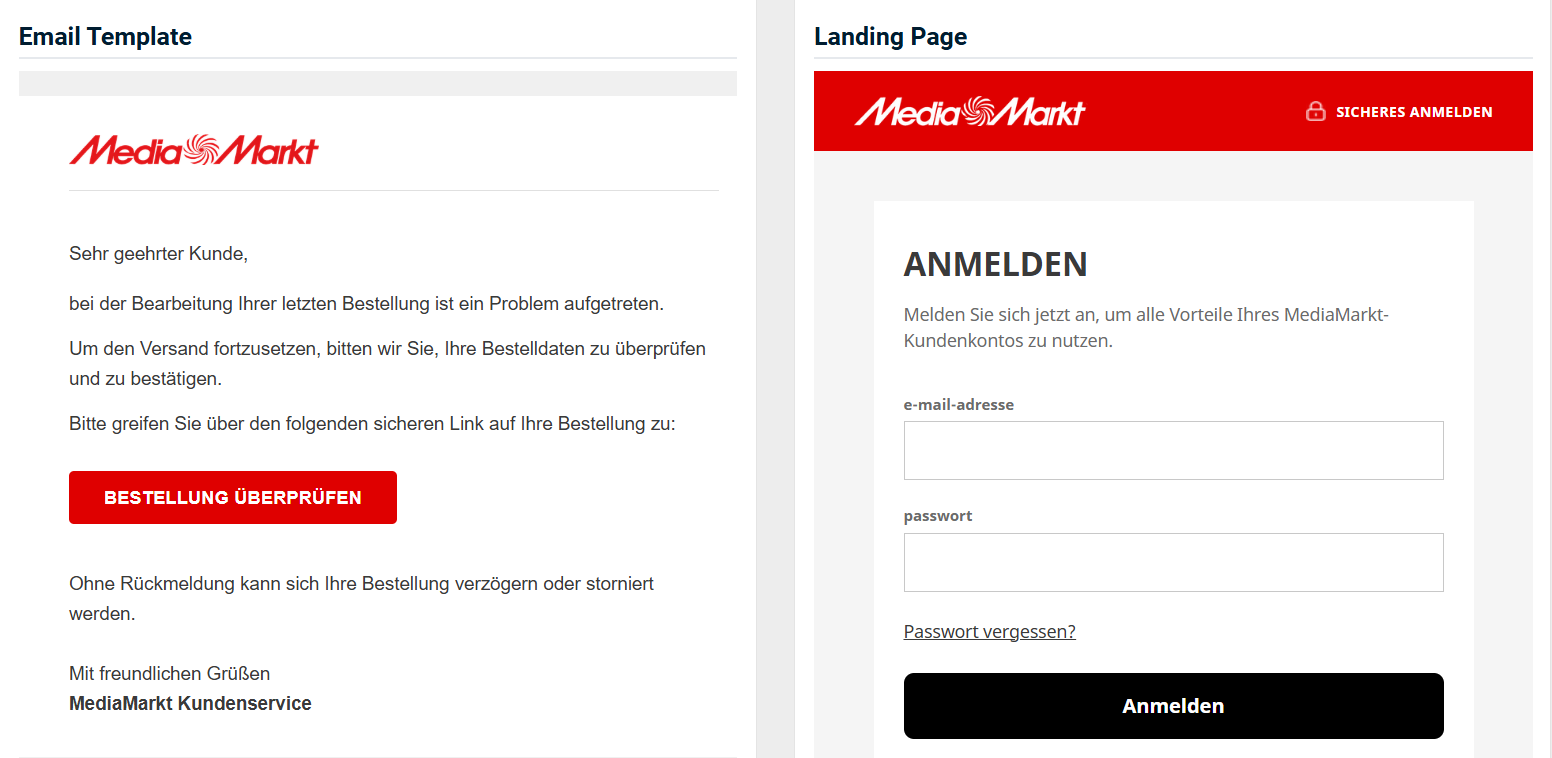Click the e-mail-adresse field label
1552x758 pixels.
point(958,405)
